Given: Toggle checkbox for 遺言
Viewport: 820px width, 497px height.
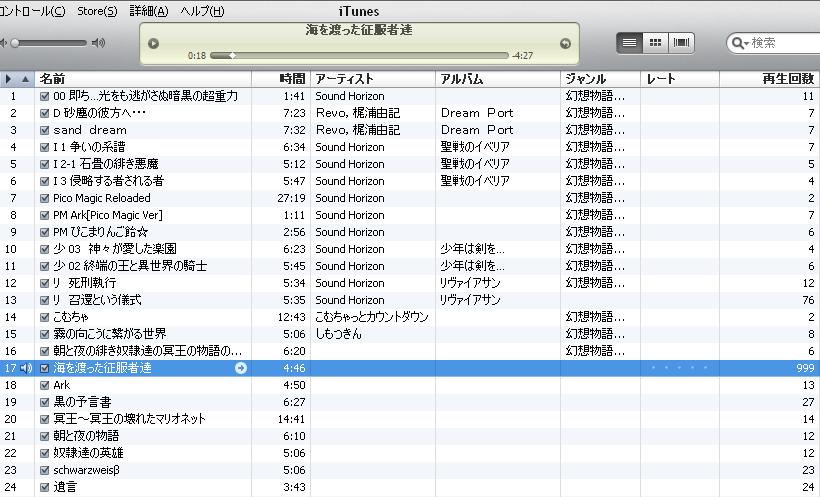Looking at the screenshot, I should [44, 487].
